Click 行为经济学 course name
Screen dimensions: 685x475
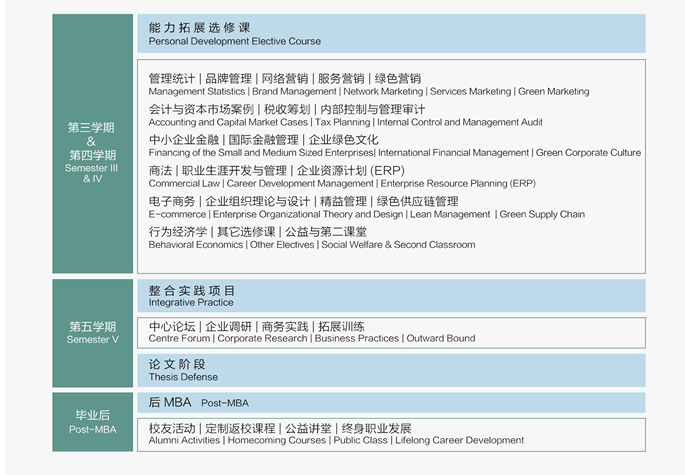177,232
